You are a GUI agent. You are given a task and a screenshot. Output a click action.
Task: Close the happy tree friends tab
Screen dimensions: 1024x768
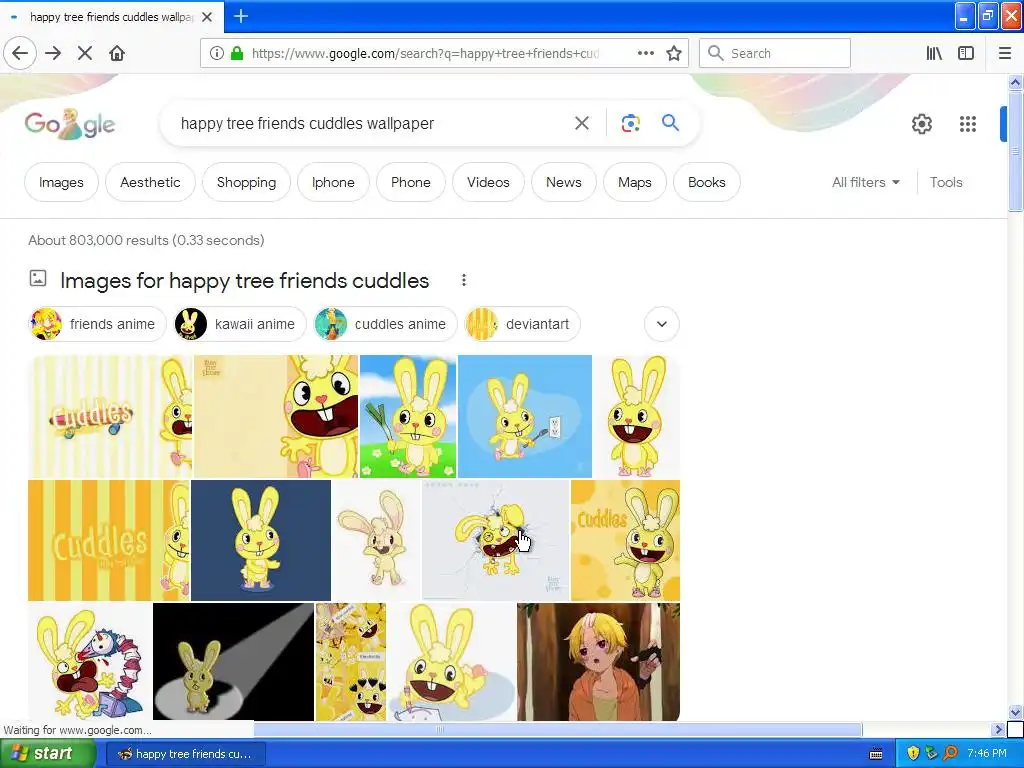(207, 17)
